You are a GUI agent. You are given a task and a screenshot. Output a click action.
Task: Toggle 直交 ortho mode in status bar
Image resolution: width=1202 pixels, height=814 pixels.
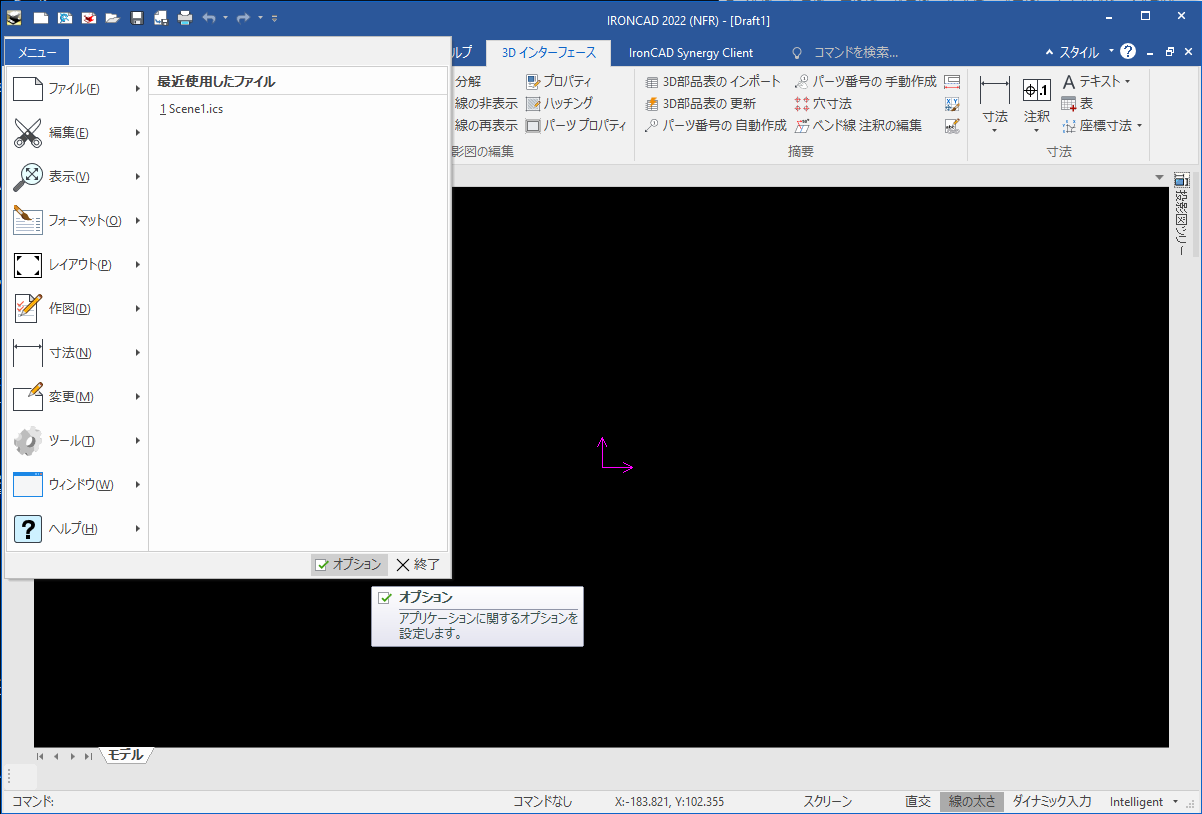pos(917,801)
